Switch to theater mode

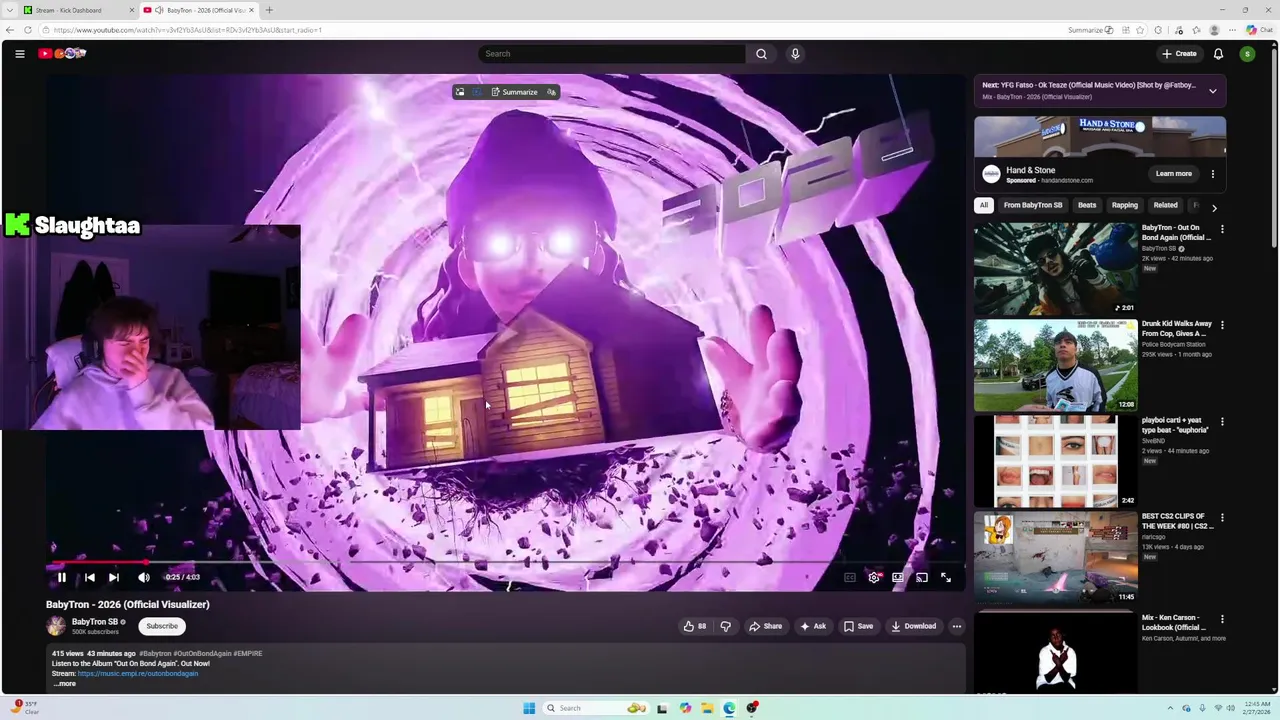pyautogui.click(x=898, y=577)
